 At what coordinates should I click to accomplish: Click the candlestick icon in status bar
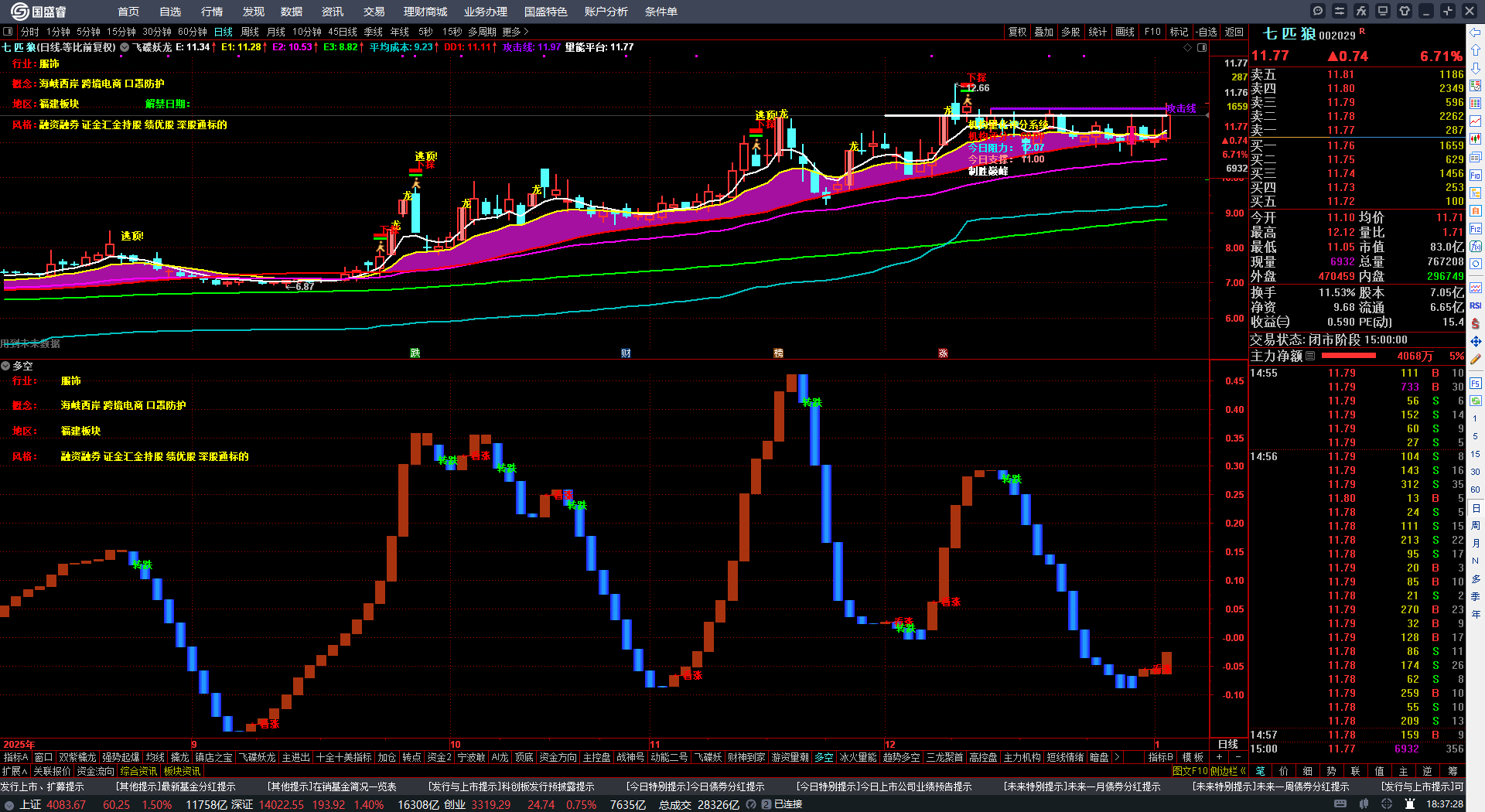(1364, 804)
